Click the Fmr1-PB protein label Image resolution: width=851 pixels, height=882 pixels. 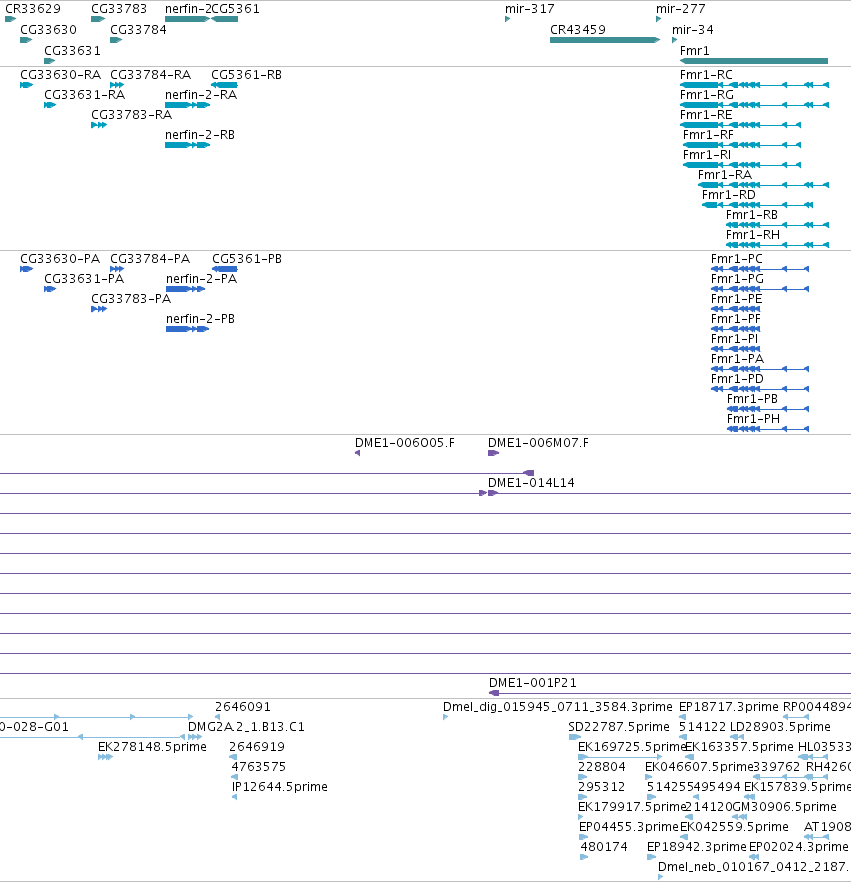point(753,399)
